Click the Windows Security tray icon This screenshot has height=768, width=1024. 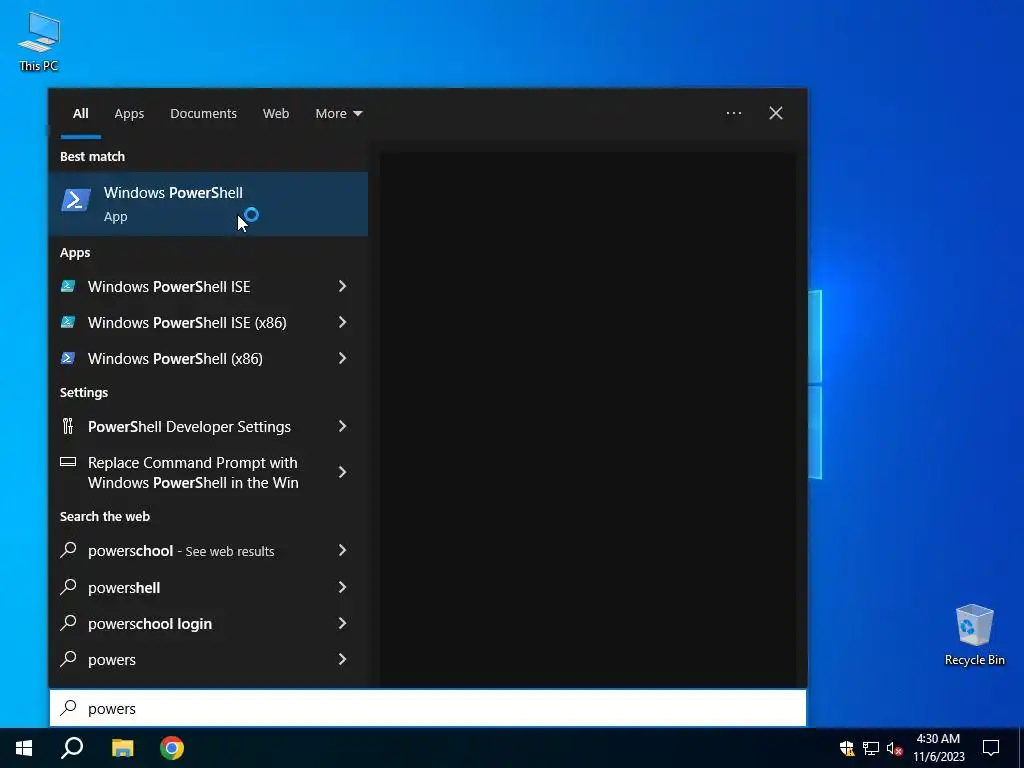[847, 748]
